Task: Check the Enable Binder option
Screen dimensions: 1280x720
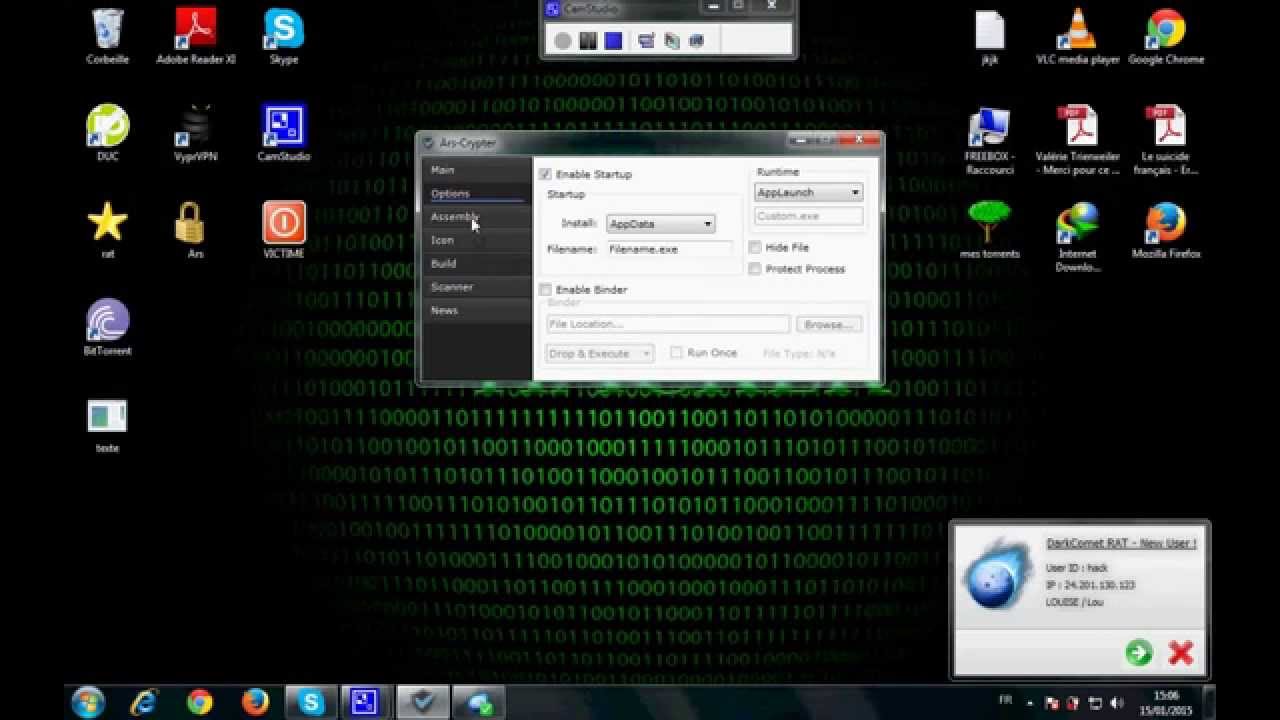Action: coord(545,290)
